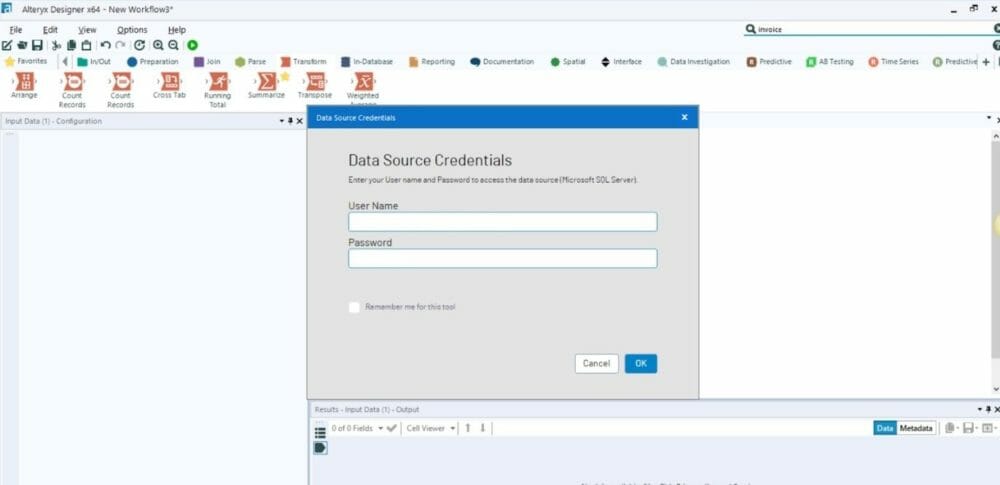Close the Data Source Credentials dialog

tap(684, 117)
